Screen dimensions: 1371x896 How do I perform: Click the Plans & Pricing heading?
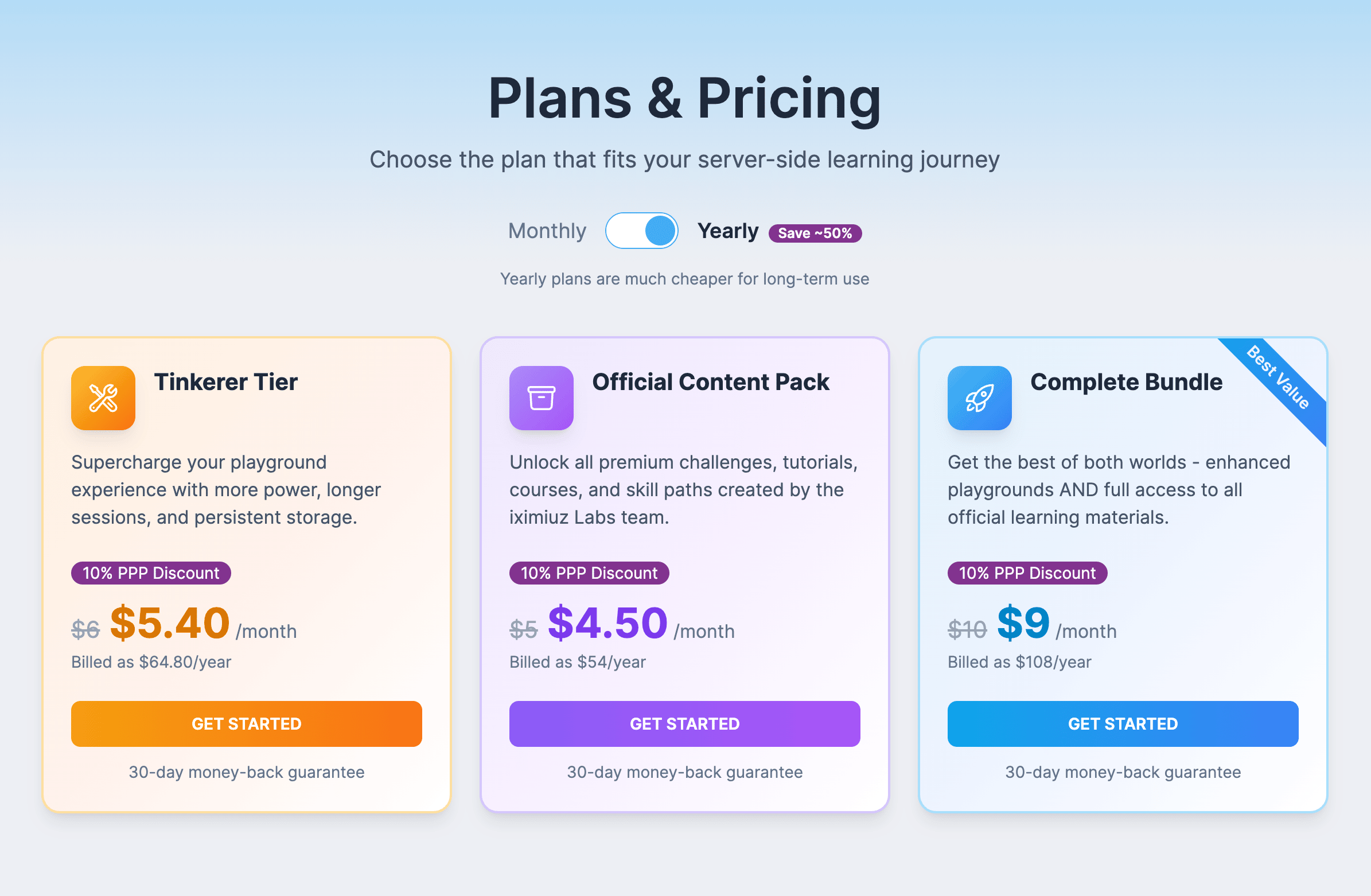684,98
